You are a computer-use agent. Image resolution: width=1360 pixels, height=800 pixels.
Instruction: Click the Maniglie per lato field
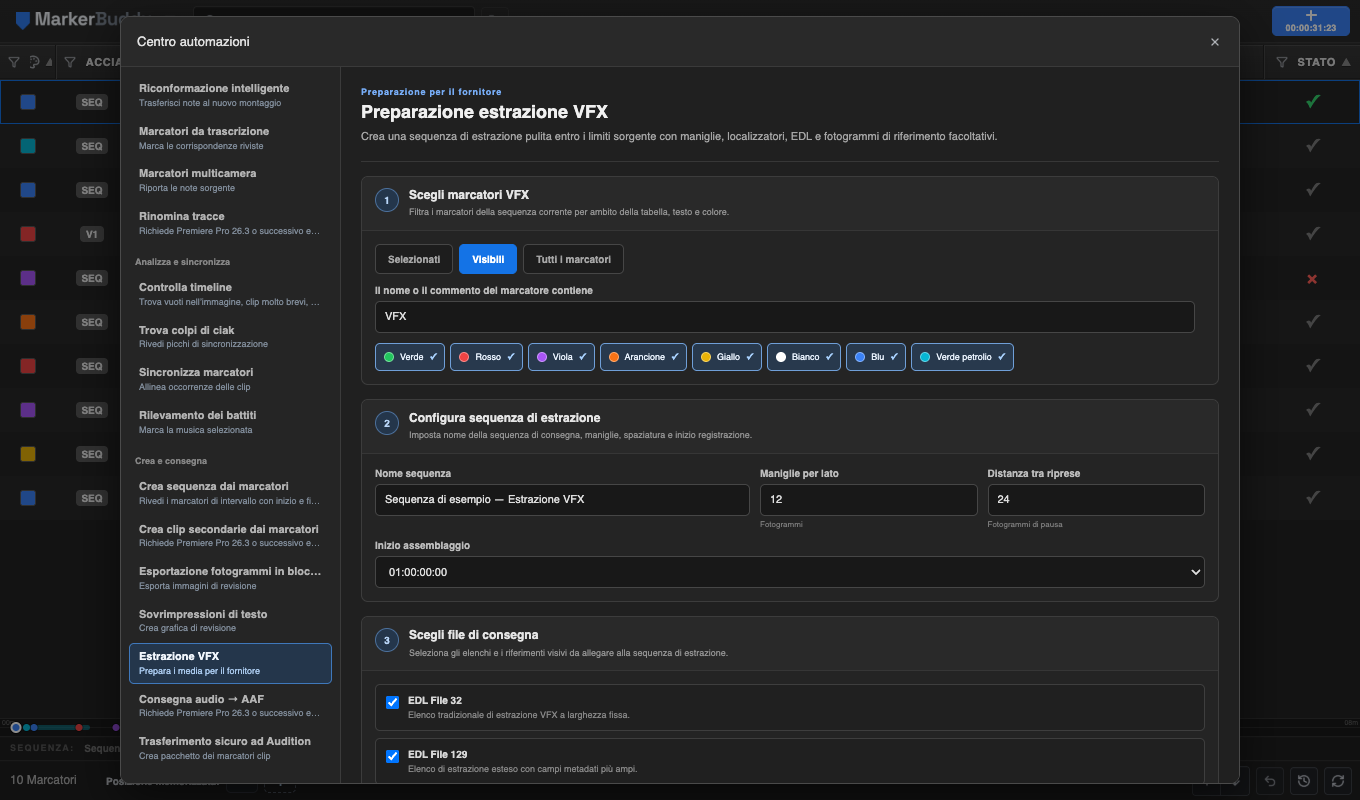point(869,500)
